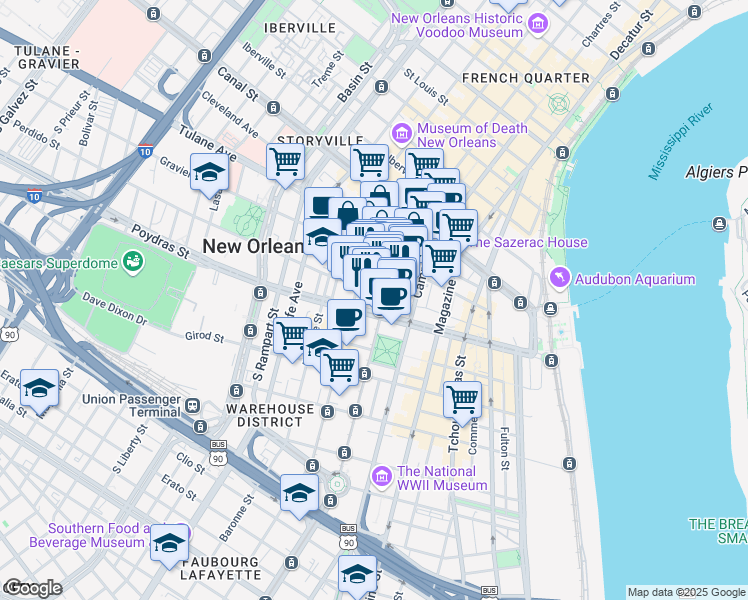Click the Union Passenger Terminal train icon

(193, 405)
